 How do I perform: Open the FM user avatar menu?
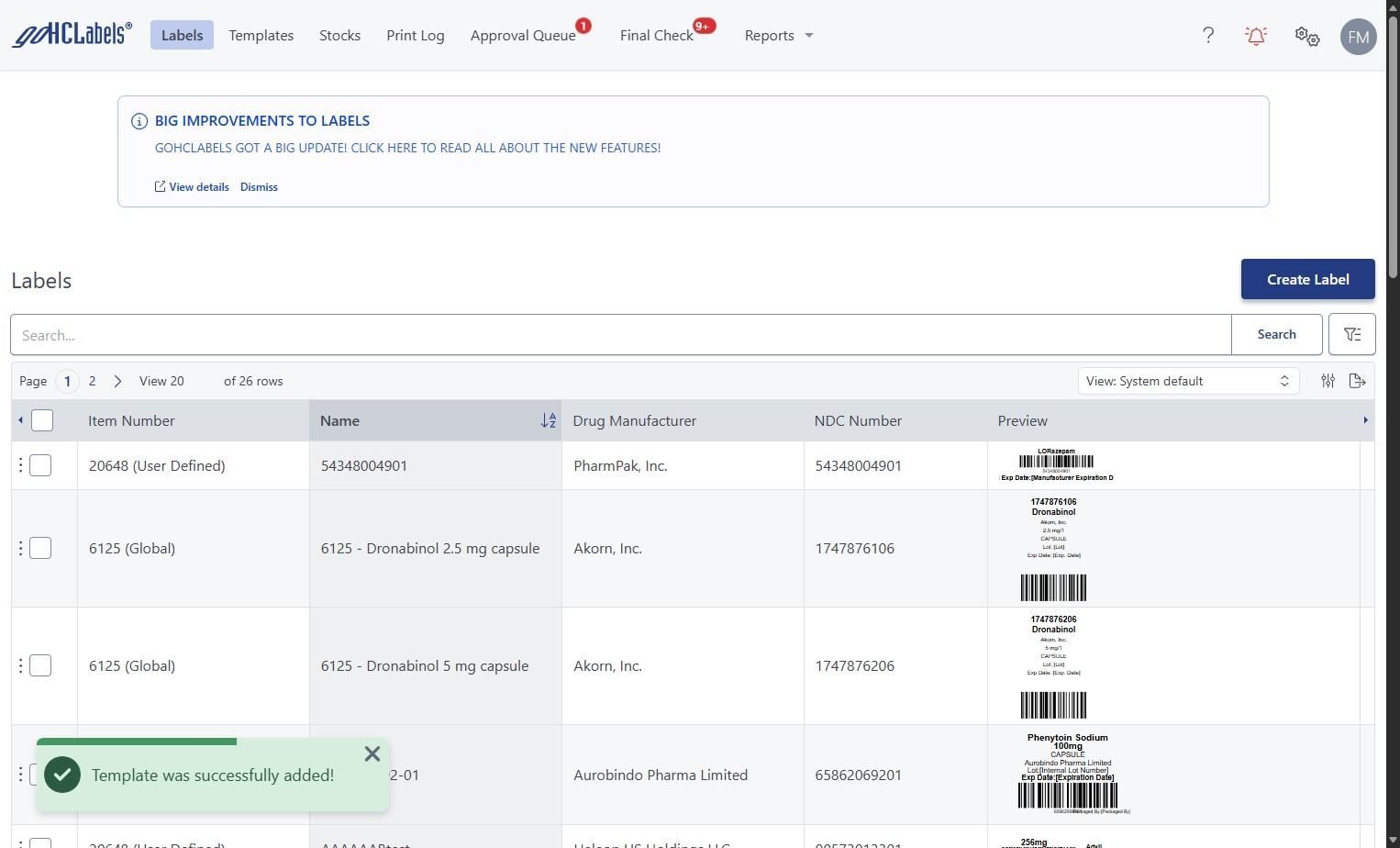point(1358,37)
